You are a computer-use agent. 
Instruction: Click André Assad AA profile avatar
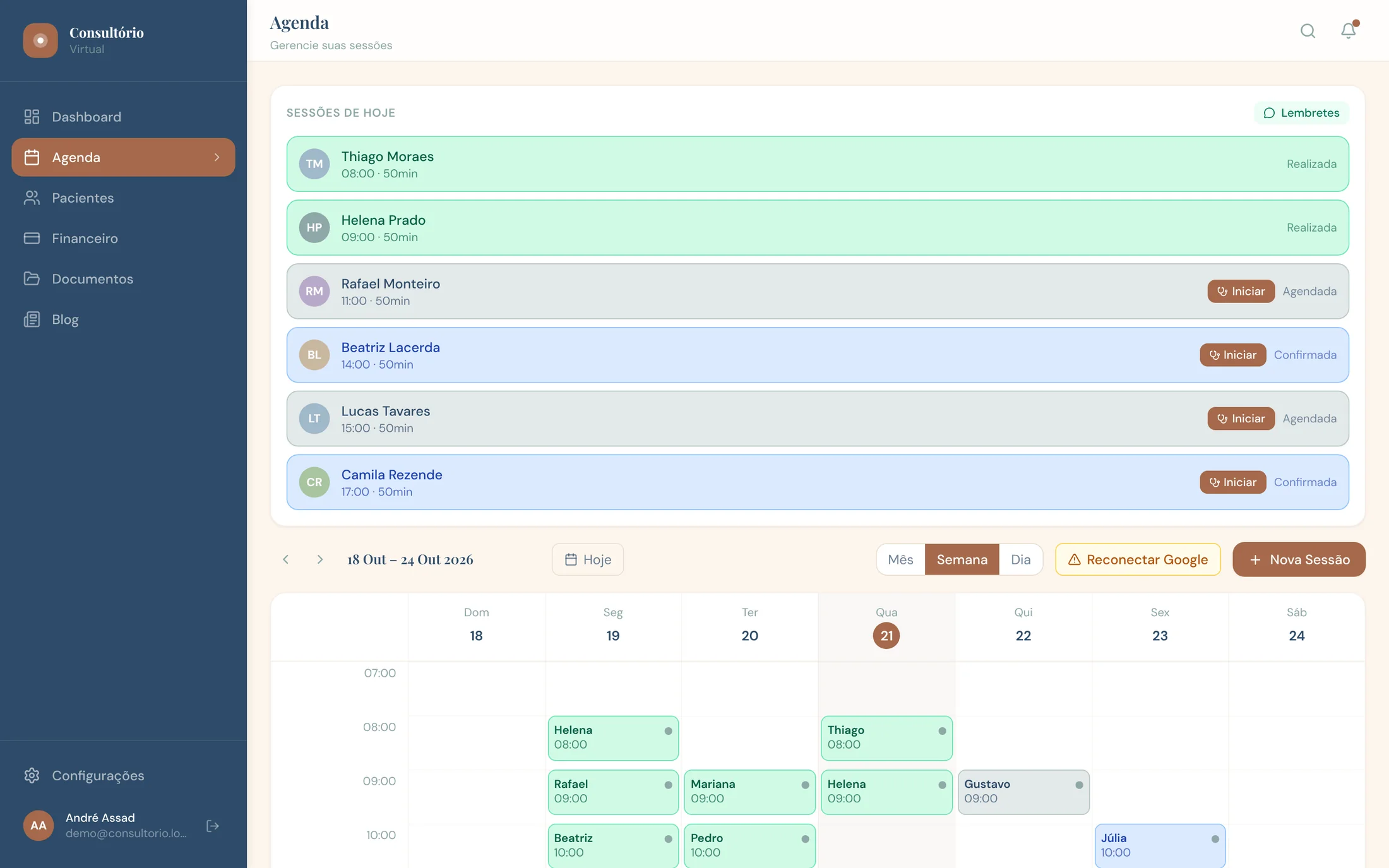tap(39, 826)
